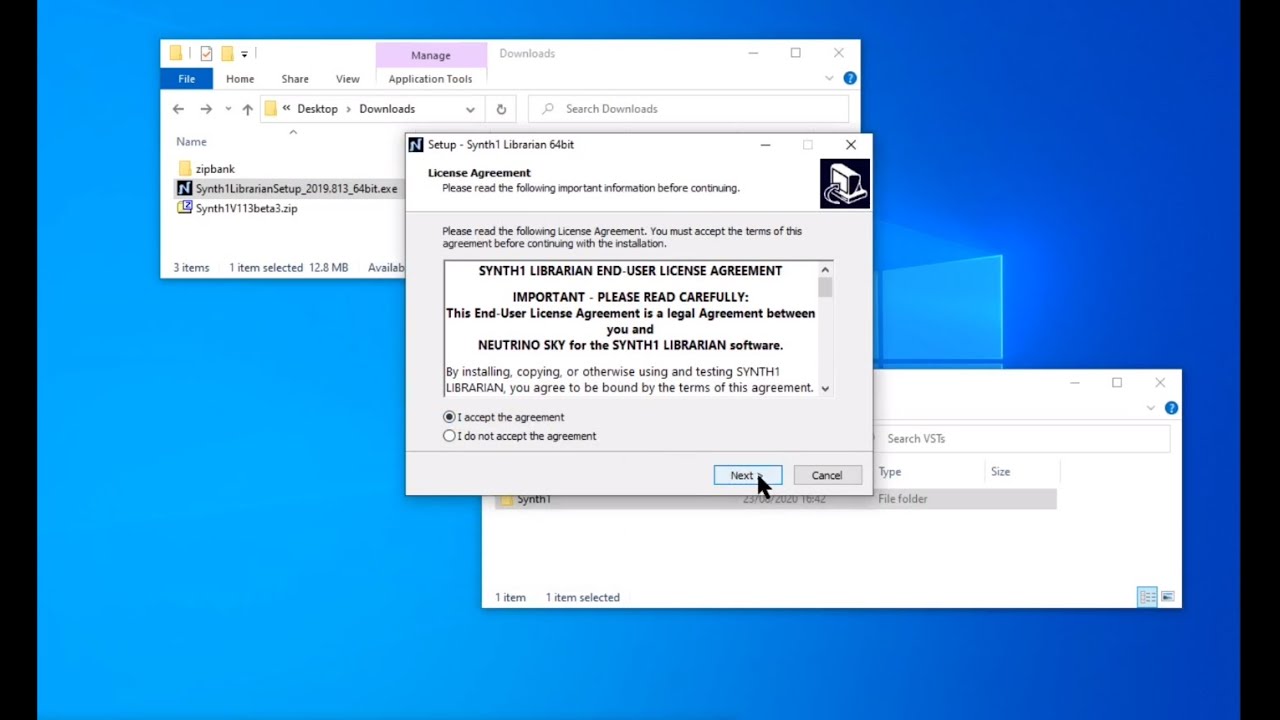The image size is (1280, 720).
Task: Click Desktop in the address breadcrumb
Action: tap(317, 109)
